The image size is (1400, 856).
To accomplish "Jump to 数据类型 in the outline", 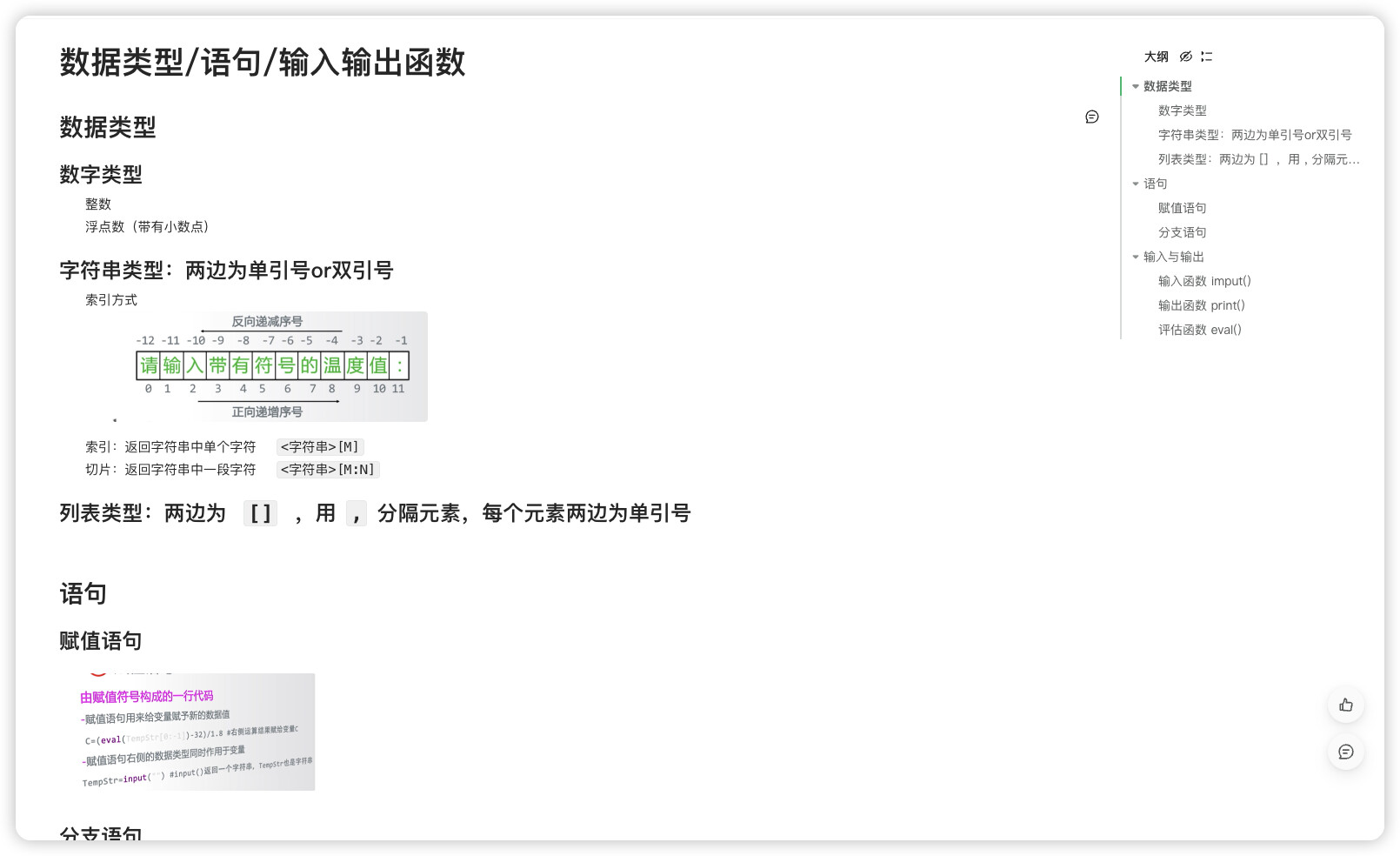I will point(1167,86).
